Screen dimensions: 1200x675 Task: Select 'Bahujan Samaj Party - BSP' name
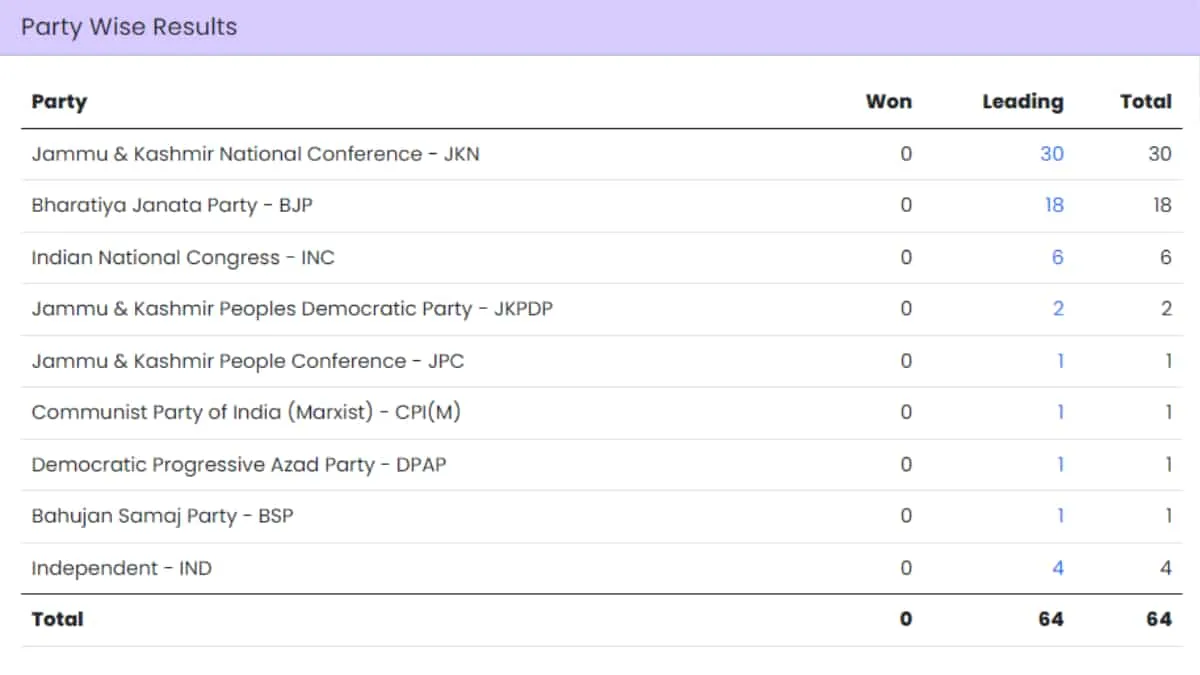[162, 517]
